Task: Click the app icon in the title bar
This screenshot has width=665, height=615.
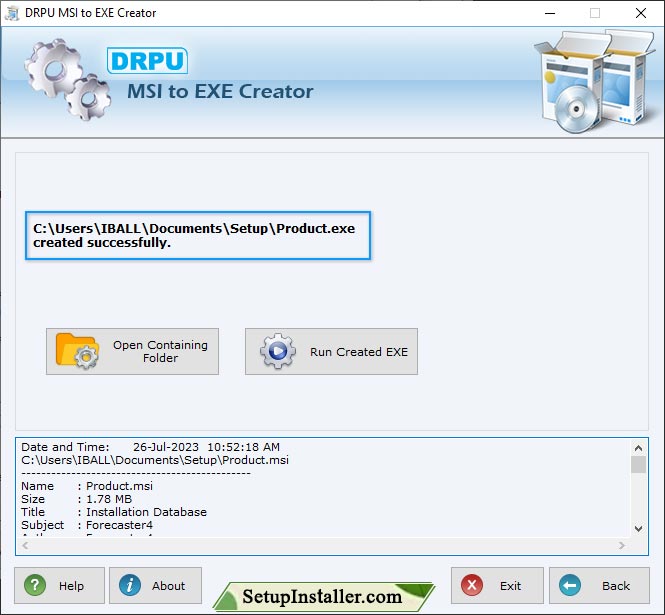Action: pyautogui.click(x=12, y=13)
